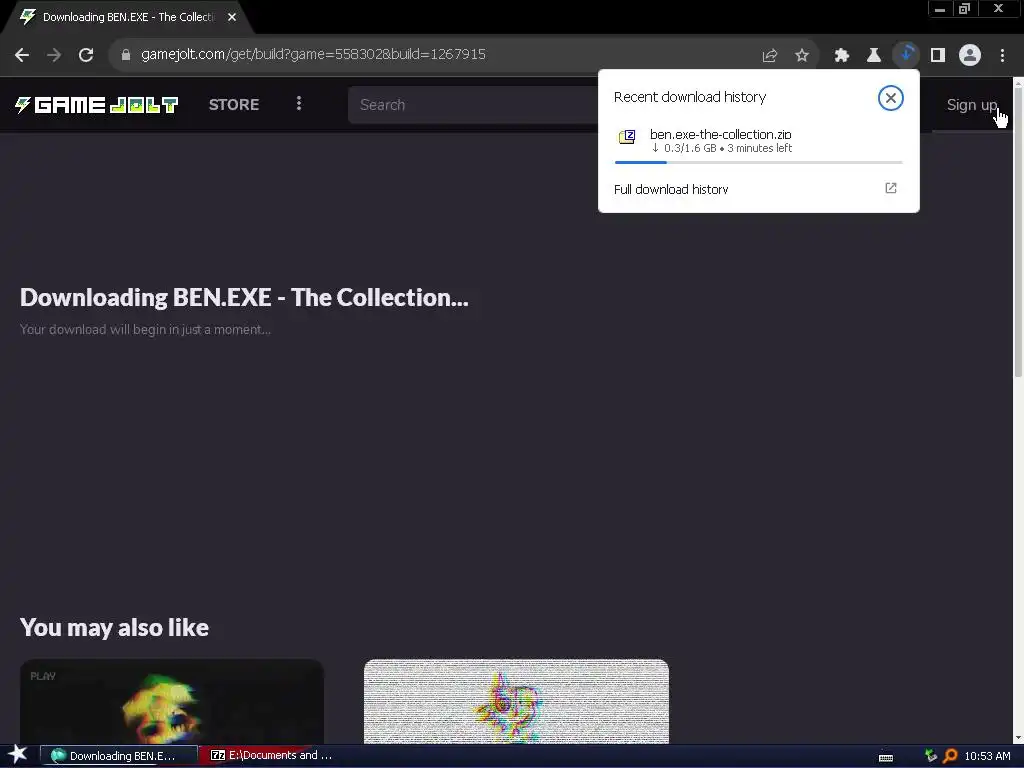The width and height of the screenshot is (1024, 768).
Task: Open the Chrome profile avatar
Action: coord(970,56)
